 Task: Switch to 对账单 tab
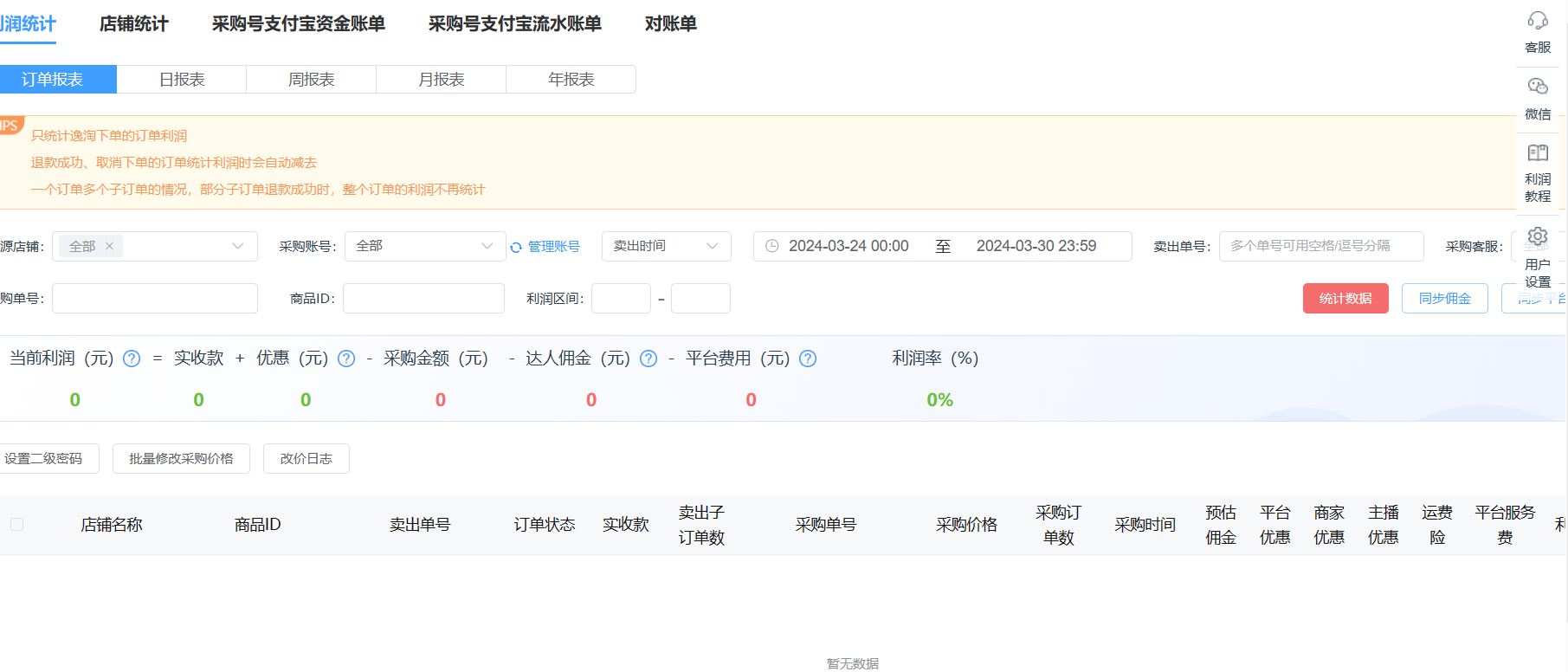click(670, 23)
